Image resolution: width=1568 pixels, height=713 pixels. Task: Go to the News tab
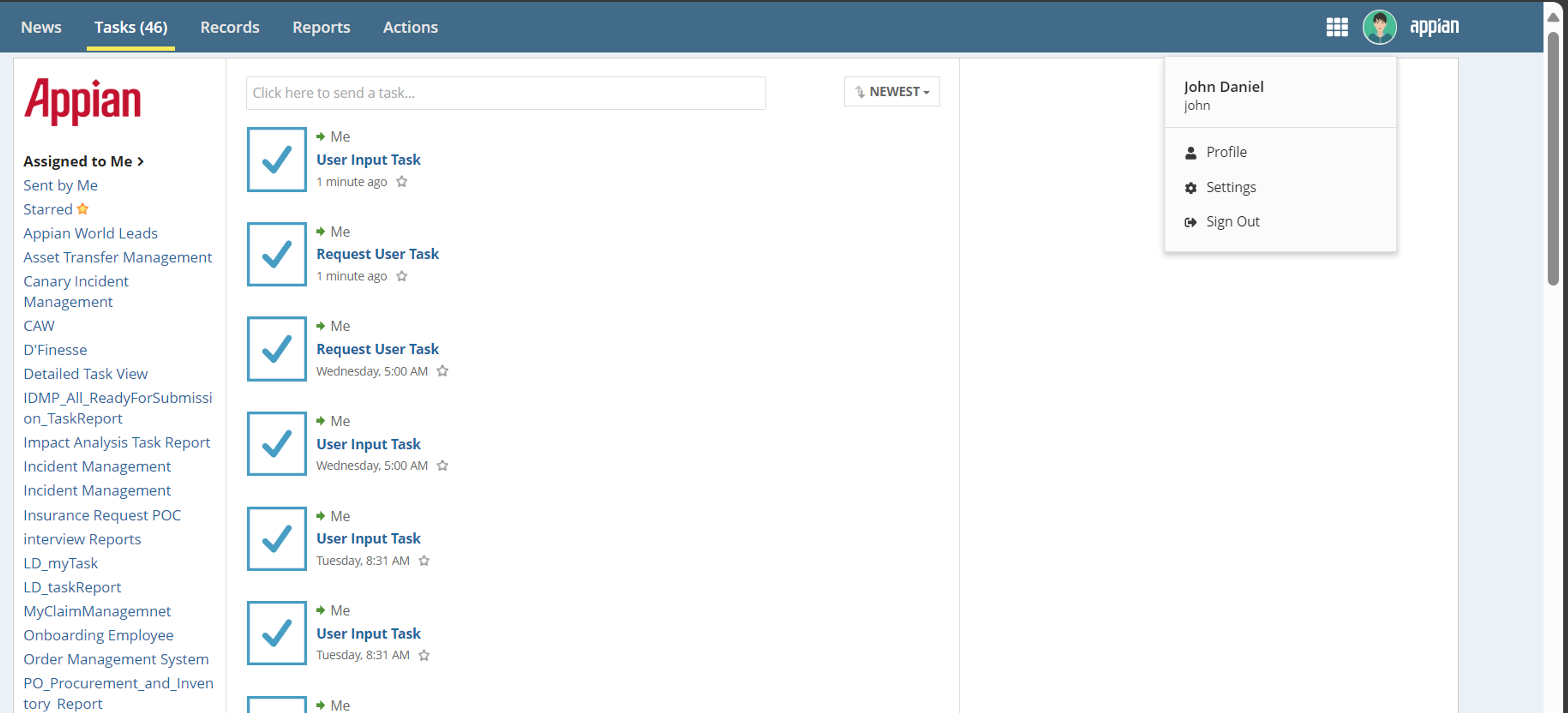[x=41, y=27]
